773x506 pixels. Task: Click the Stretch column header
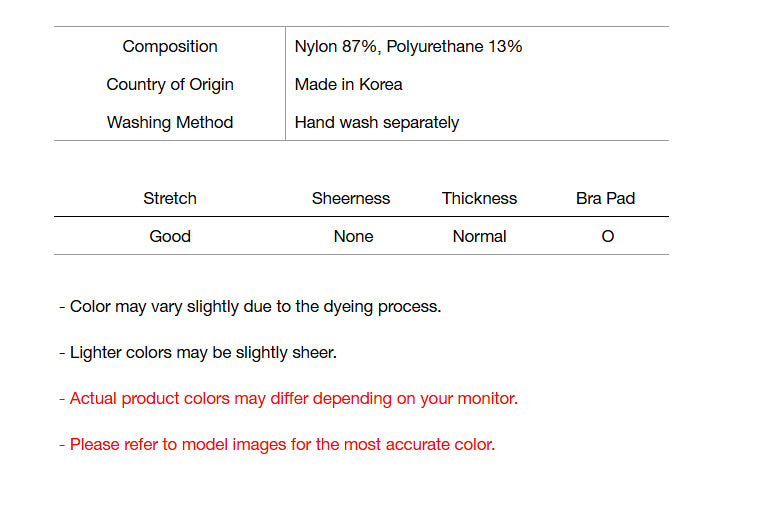(170, 198)
